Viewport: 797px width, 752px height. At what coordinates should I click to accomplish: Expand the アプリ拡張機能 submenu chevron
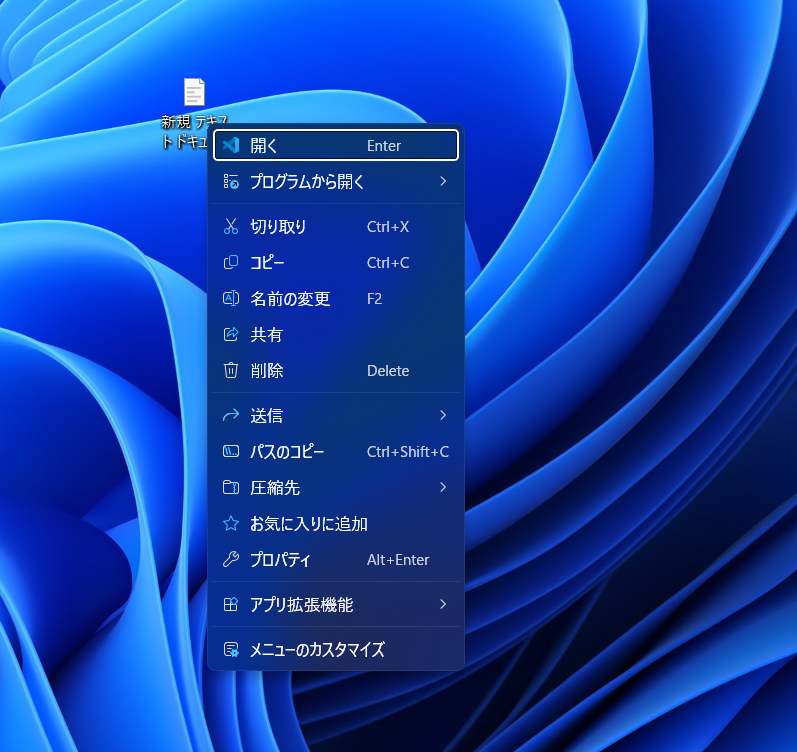click(443, 604)
